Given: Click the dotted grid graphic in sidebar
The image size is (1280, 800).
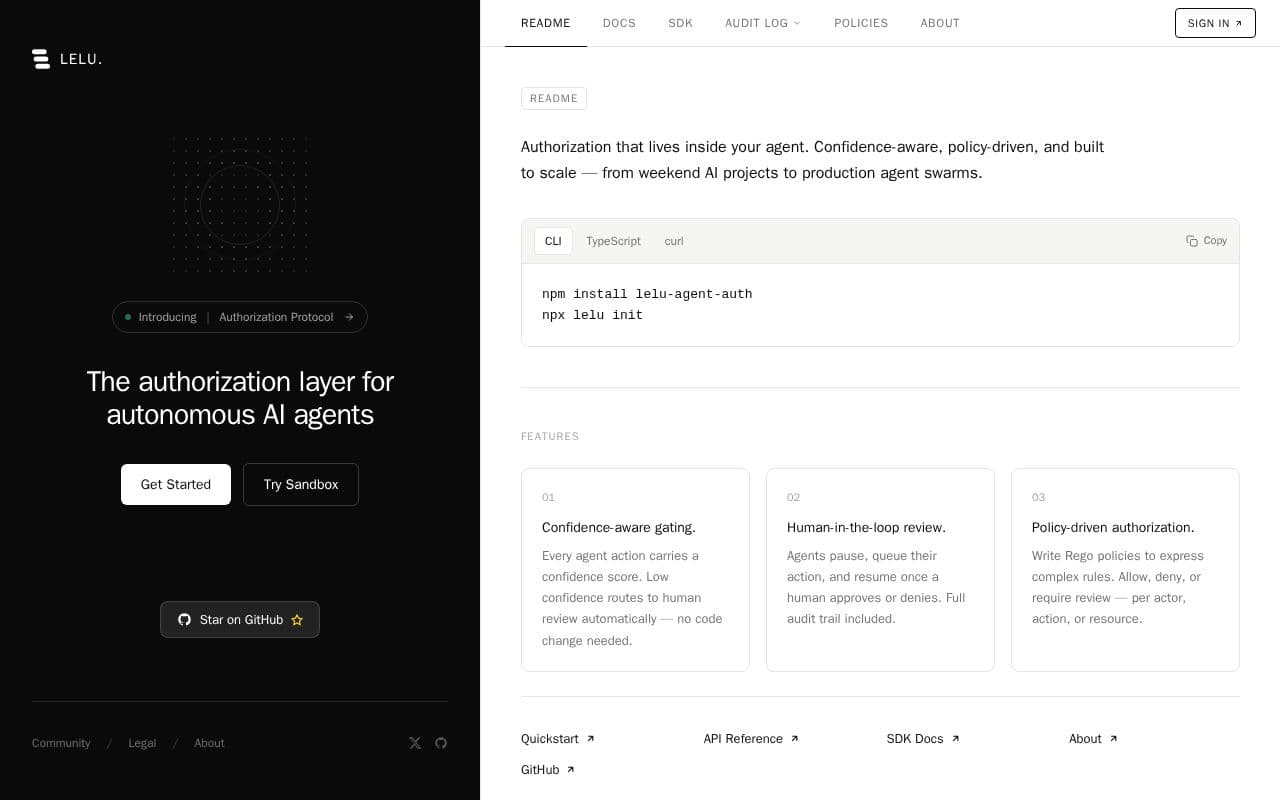Looking at the screenshot, I should (x=240, y=205).
